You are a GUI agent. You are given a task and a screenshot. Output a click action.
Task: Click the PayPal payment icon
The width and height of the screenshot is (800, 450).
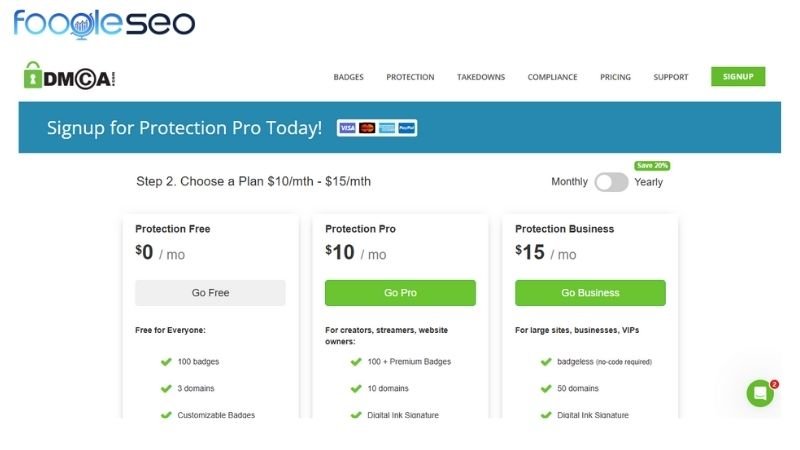point(407,128)
